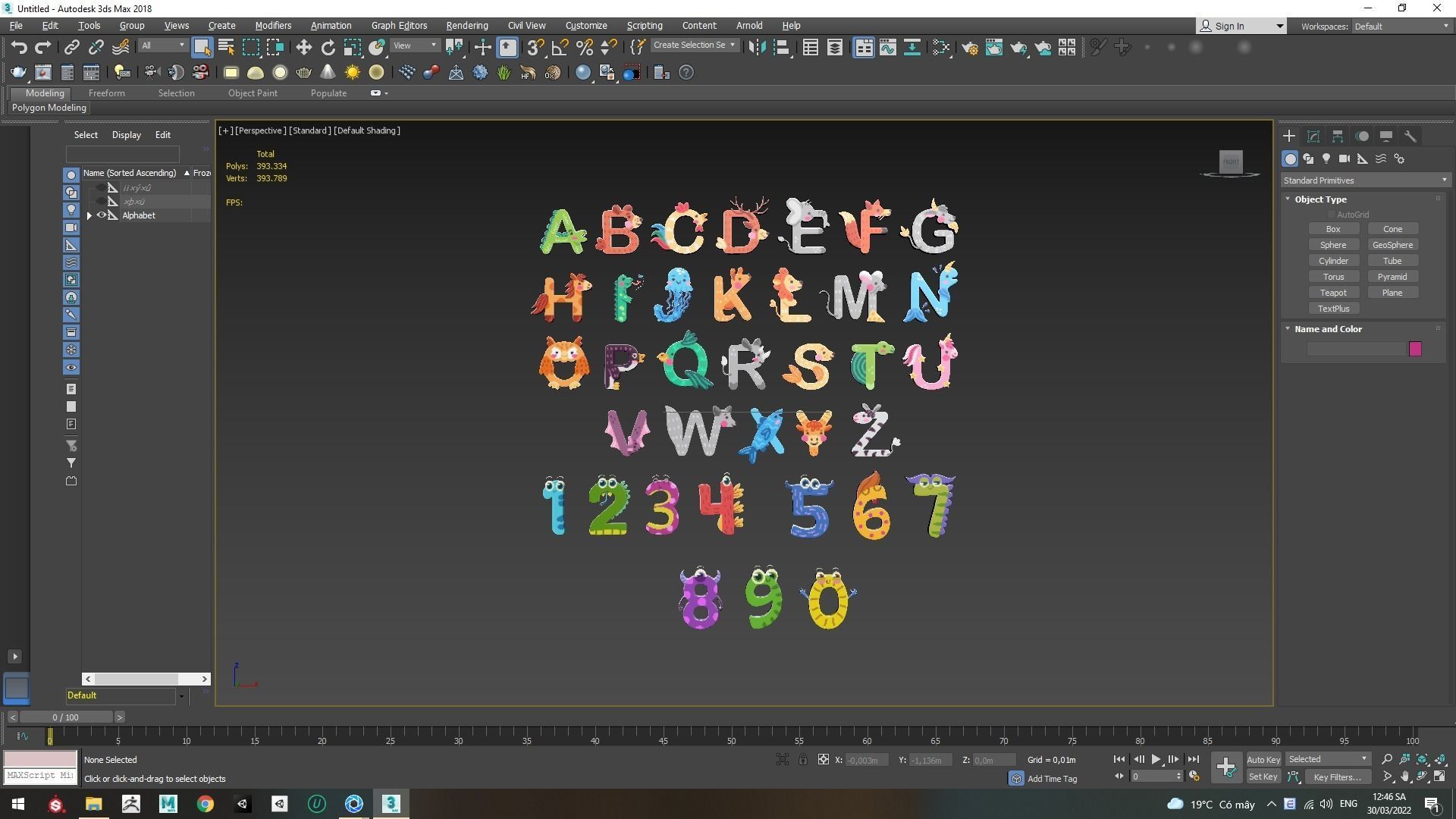Click the help question mark toolbar icon
This screenshot has height=819, width=1456.
coord(686,73)
